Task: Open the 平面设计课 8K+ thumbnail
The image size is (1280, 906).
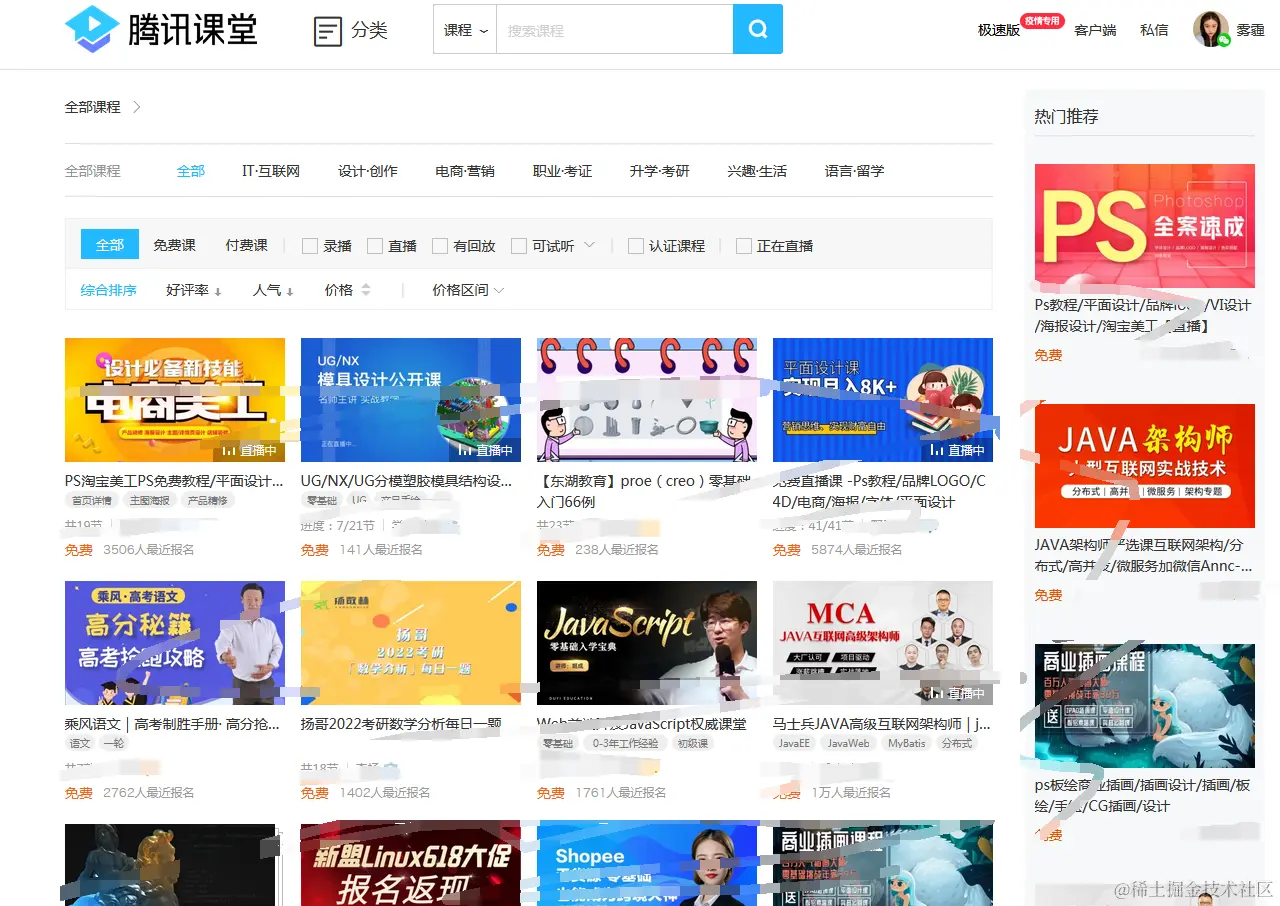Action: click(883, 400)
